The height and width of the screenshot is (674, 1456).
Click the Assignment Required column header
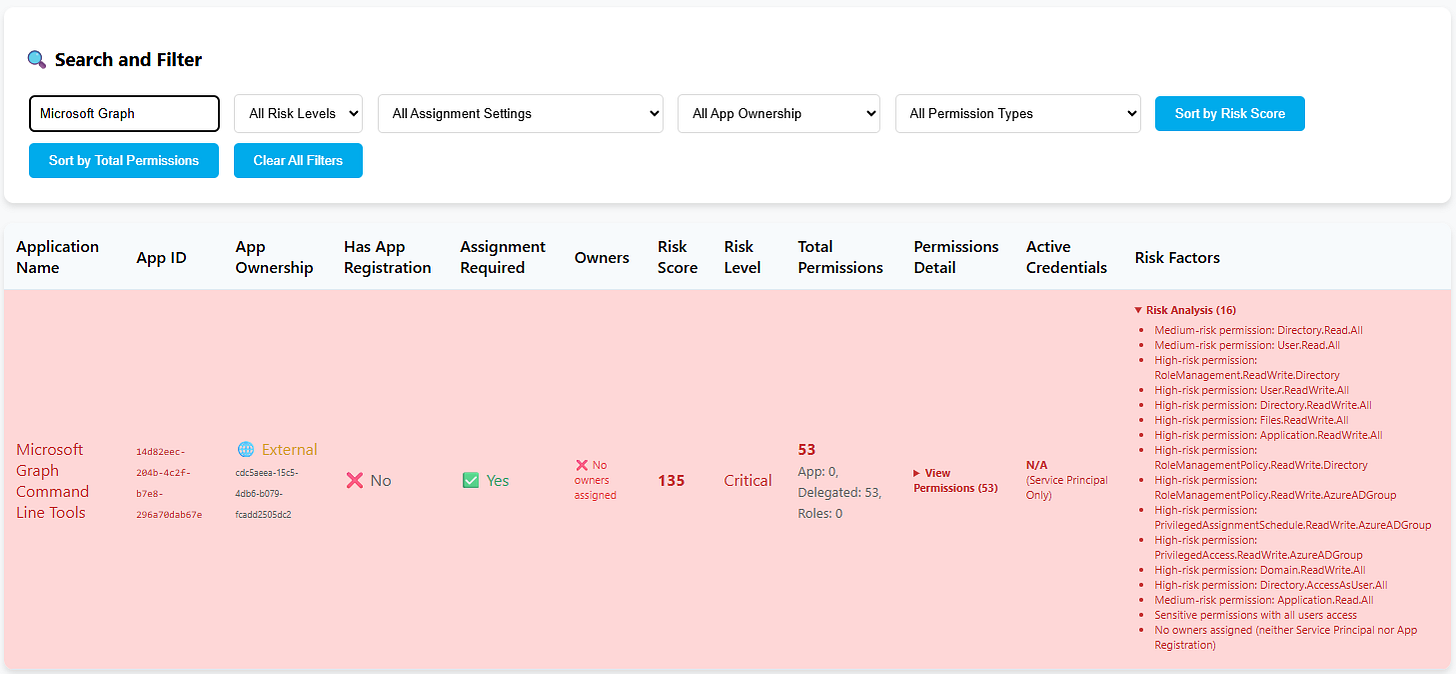click(x=502, y=257)
